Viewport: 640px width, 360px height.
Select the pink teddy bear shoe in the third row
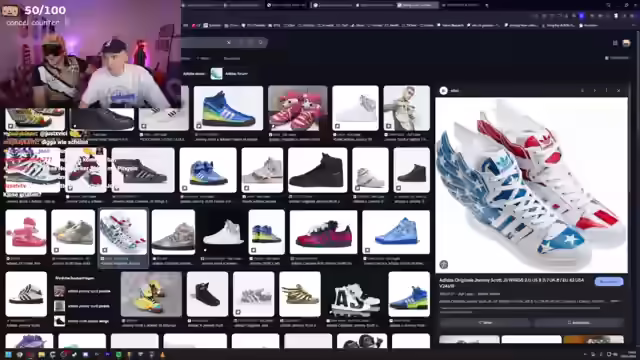point(26,232)
